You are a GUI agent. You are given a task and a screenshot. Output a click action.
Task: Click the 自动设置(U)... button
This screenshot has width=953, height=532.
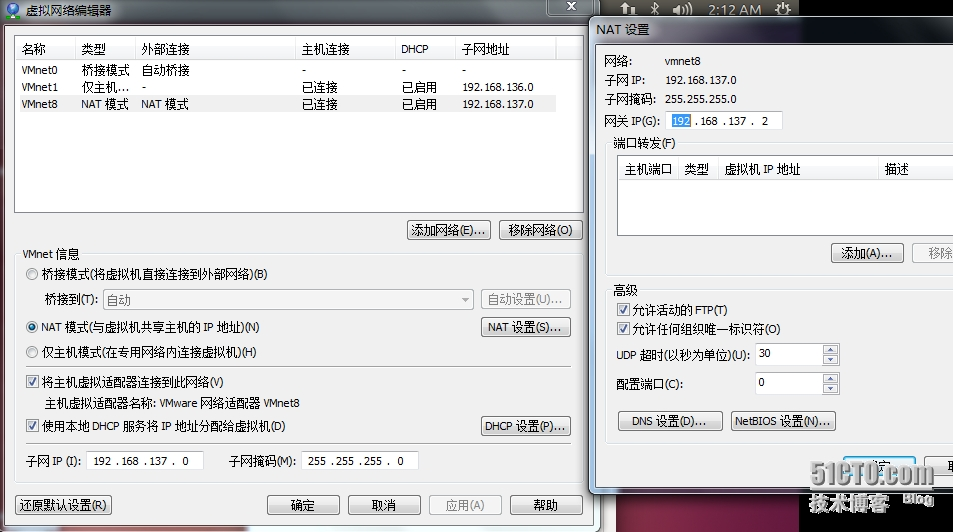(526, 299)
